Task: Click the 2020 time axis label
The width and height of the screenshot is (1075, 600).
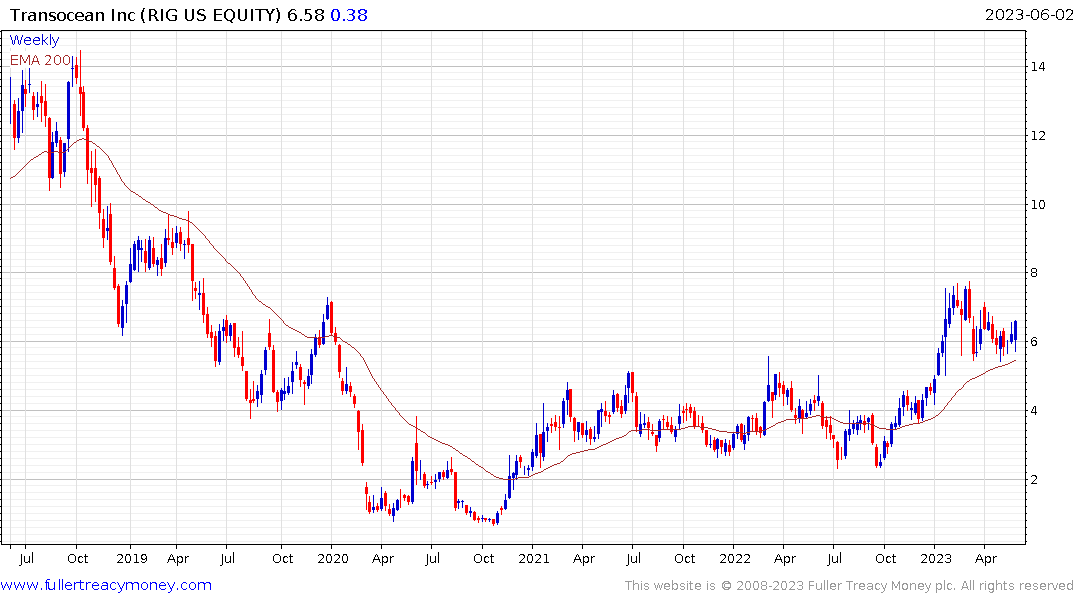Action: (x=333, y=558)
